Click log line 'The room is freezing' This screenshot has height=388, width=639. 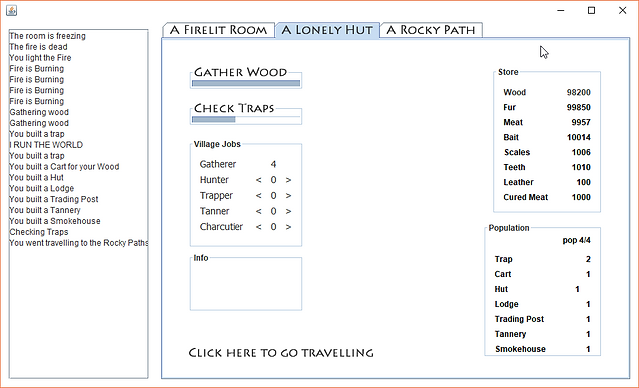click(47, 36)
